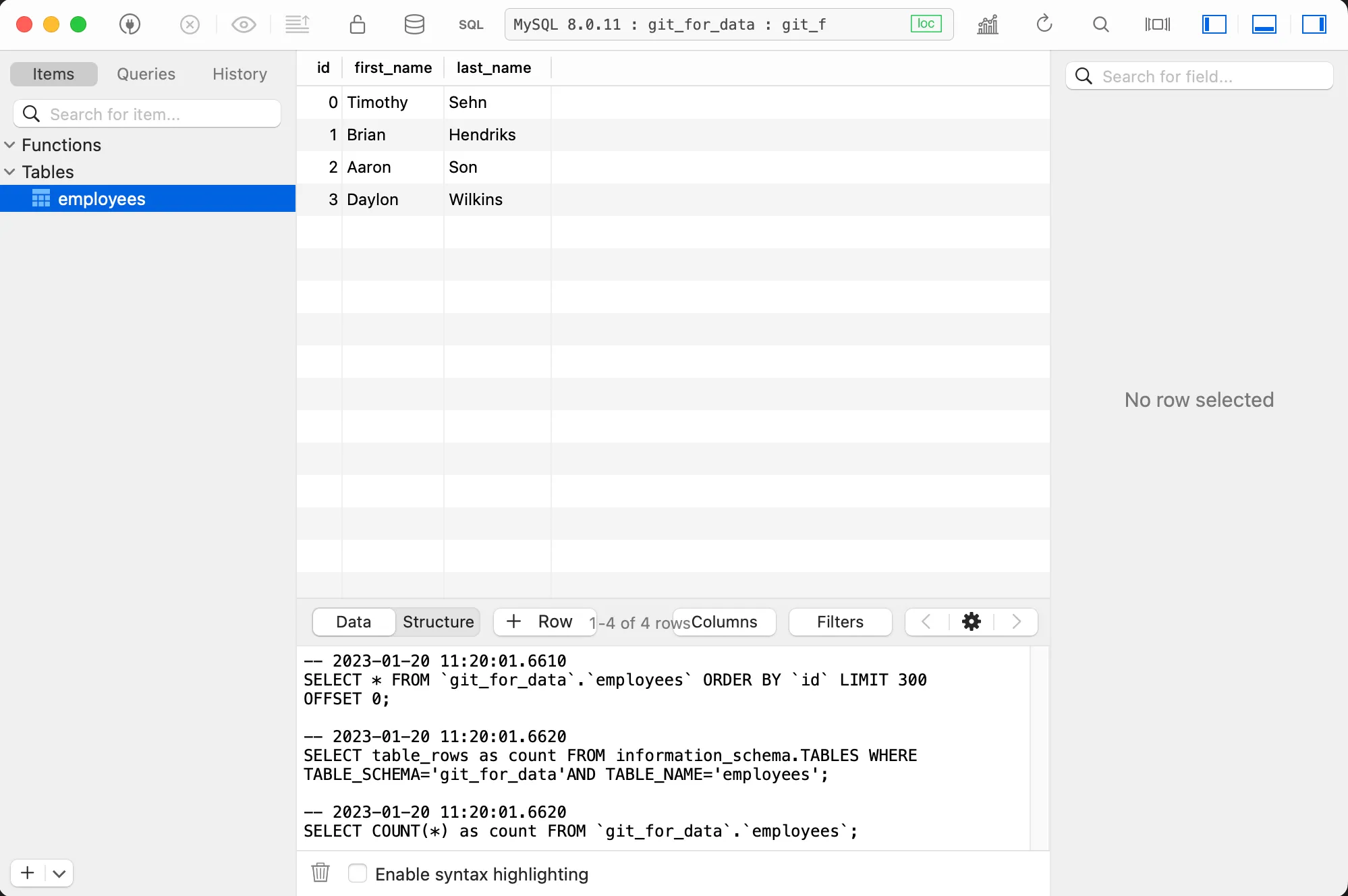The image size is (1348, 896).
Task: Open the add-item dropdown arrow
Action: [x=59, y=872]
